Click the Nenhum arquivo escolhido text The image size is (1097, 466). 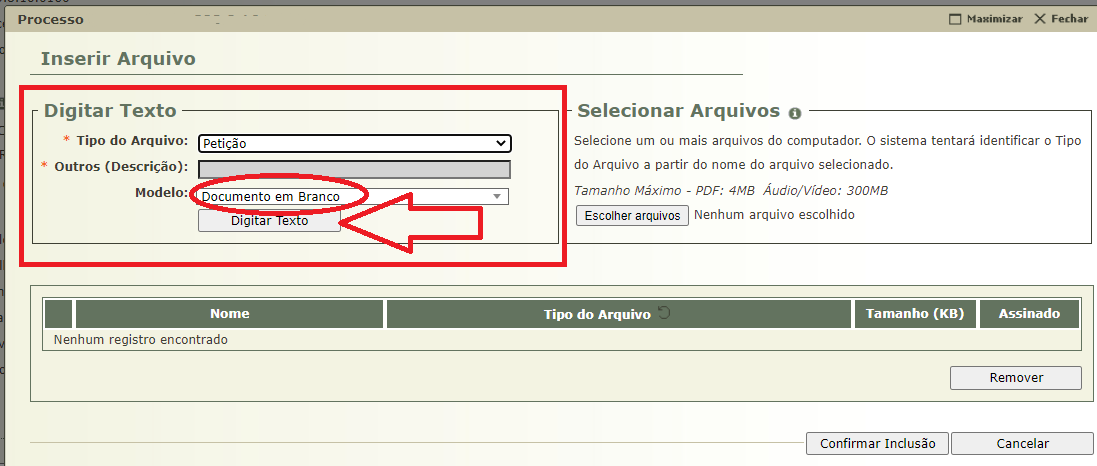(774, 215)
